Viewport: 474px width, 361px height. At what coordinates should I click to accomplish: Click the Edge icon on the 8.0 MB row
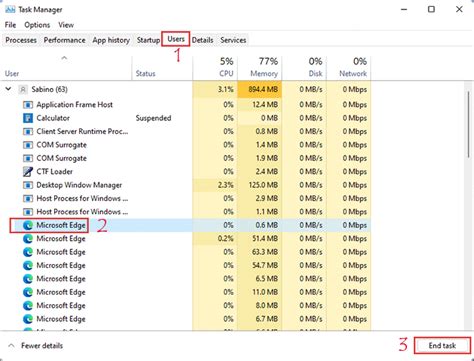coord(28,305)
